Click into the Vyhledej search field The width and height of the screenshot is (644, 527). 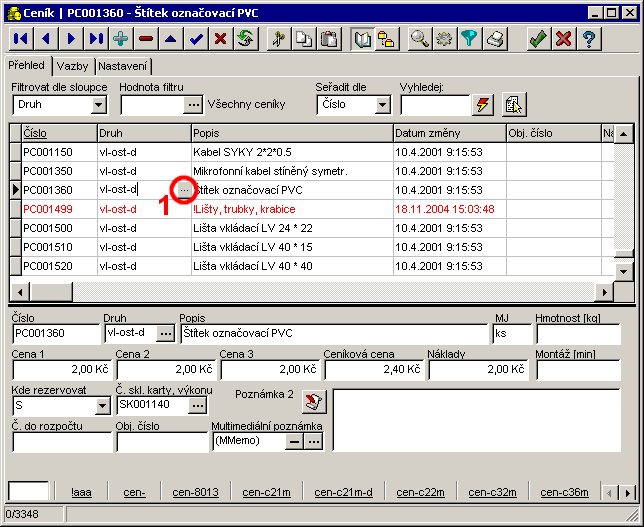click(435, 105)
